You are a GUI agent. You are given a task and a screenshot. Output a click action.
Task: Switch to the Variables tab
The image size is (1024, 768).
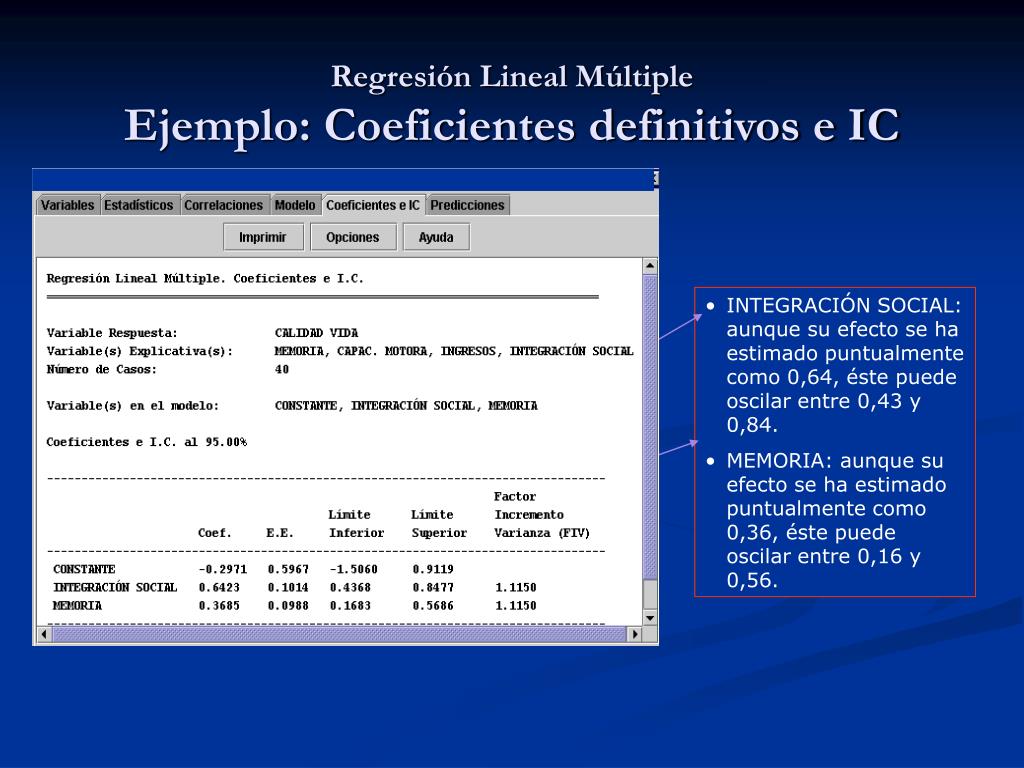point(67,205)
